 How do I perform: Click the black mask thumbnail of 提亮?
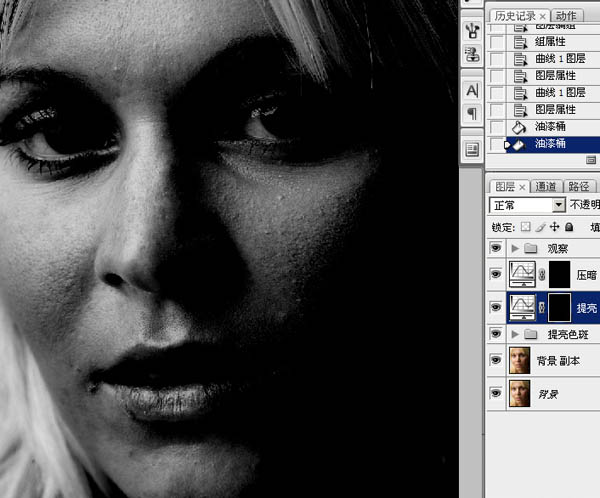(559, 307)
